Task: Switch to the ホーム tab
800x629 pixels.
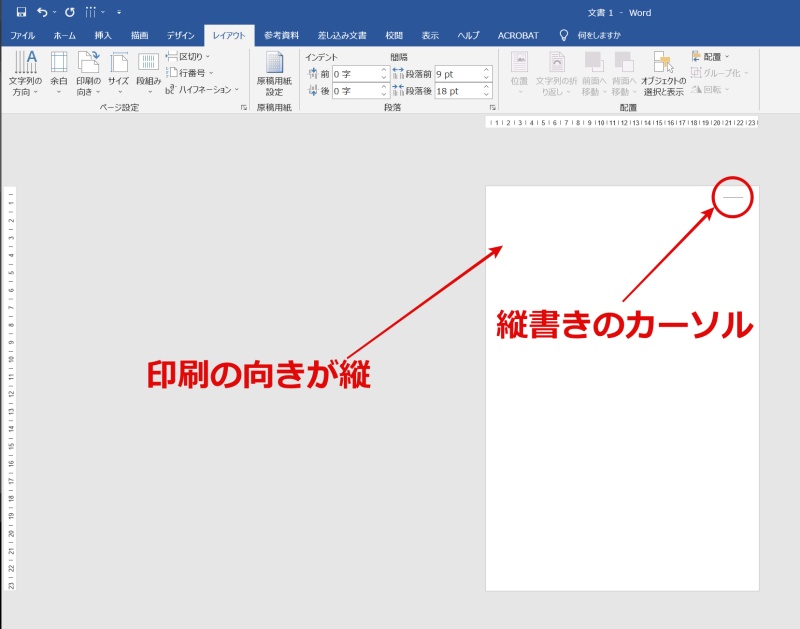Action: (64, 35)
